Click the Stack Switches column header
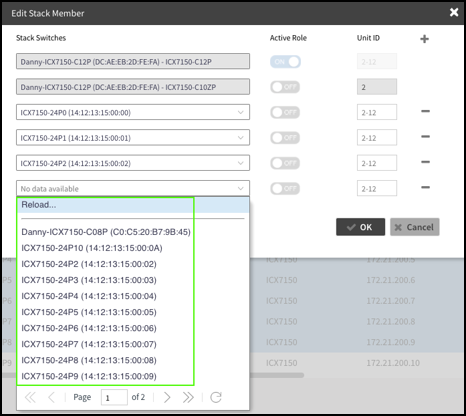Image resolution: width=466 pixels, height=416 pixels. (41, 38)
